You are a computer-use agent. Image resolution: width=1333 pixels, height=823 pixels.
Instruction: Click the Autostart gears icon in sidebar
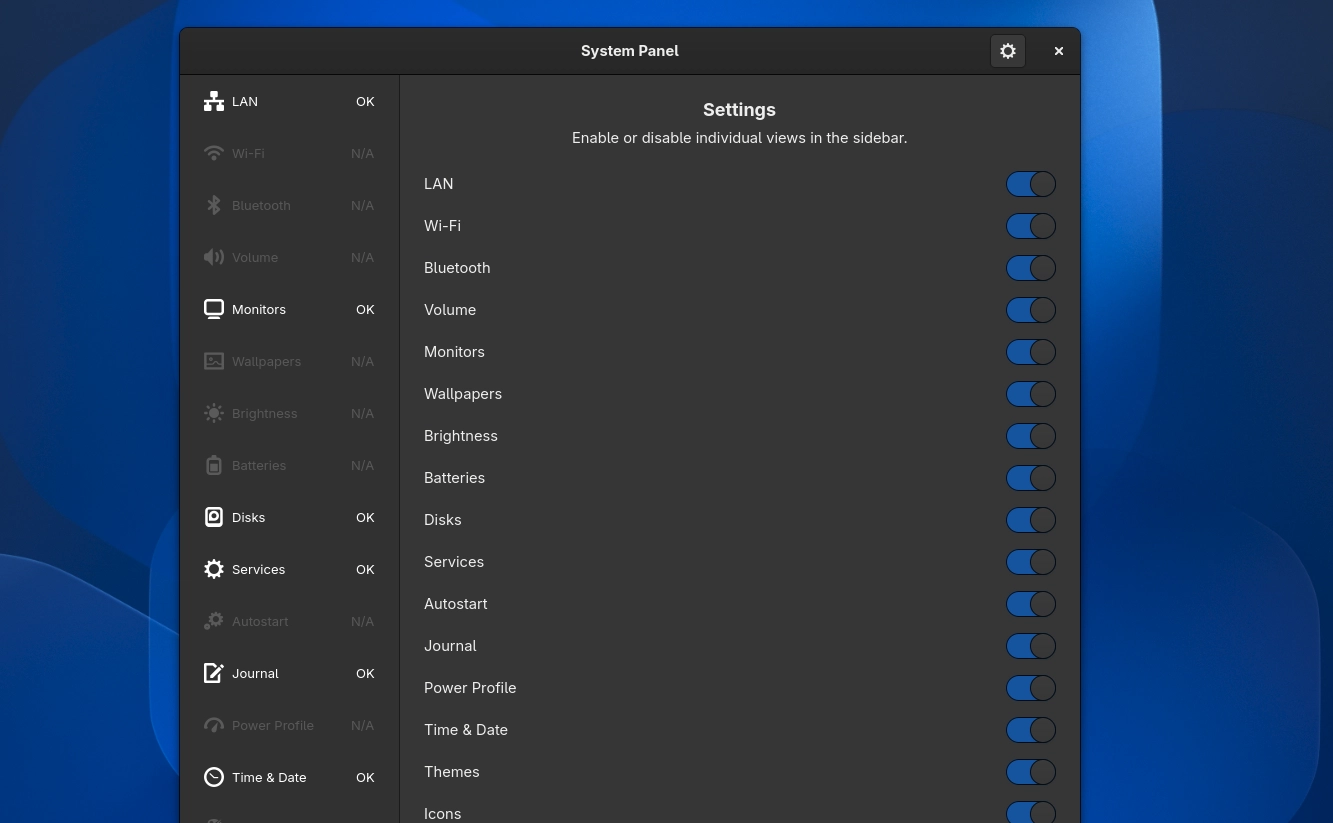(x=214, y=621)
